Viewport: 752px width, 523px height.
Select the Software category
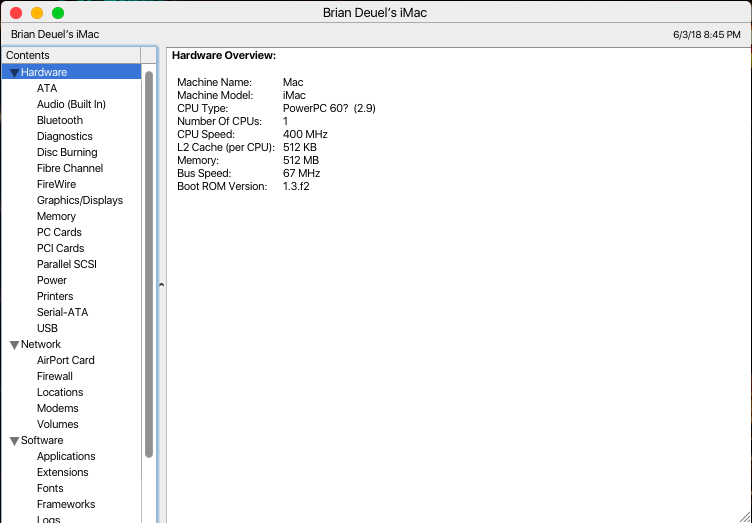(42, 440)
